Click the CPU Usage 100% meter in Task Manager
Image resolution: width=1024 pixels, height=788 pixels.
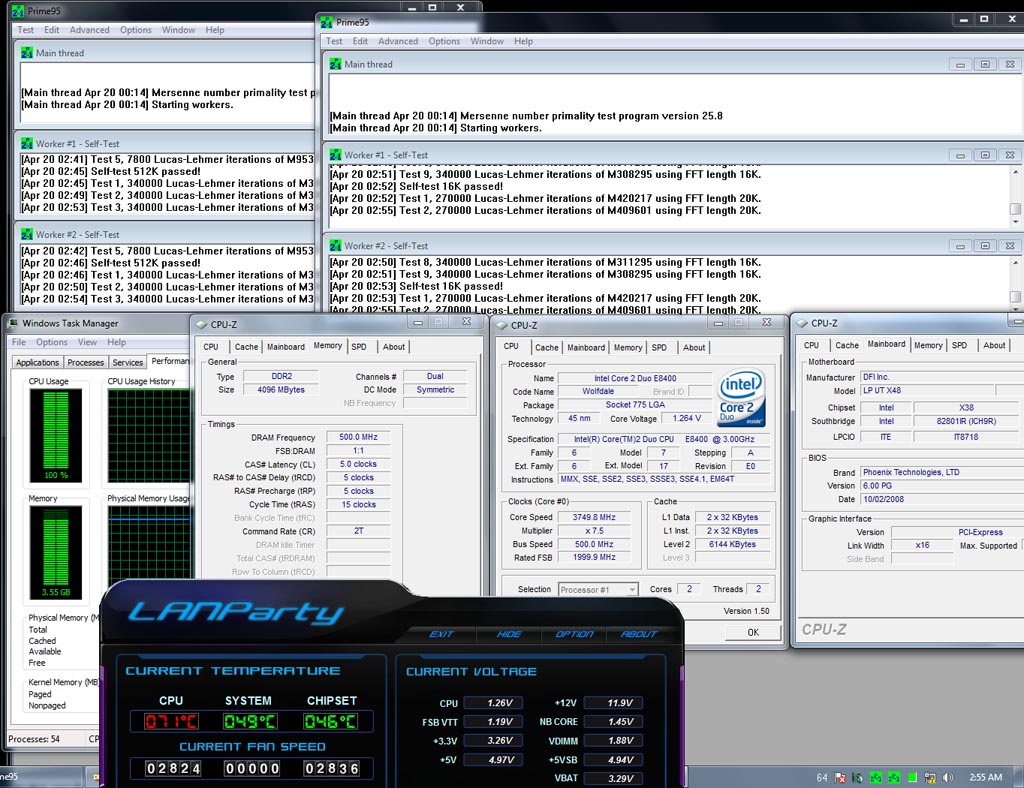[x=56, y=435]
